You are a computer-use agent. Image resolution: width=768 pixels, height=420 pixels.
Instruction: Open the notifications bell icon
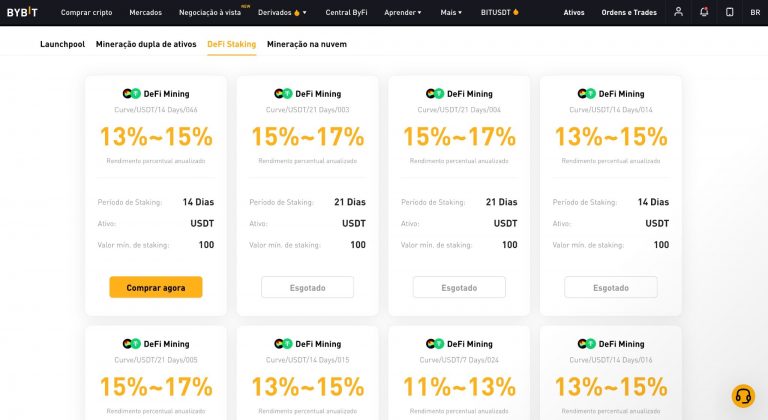coord(704,12)
